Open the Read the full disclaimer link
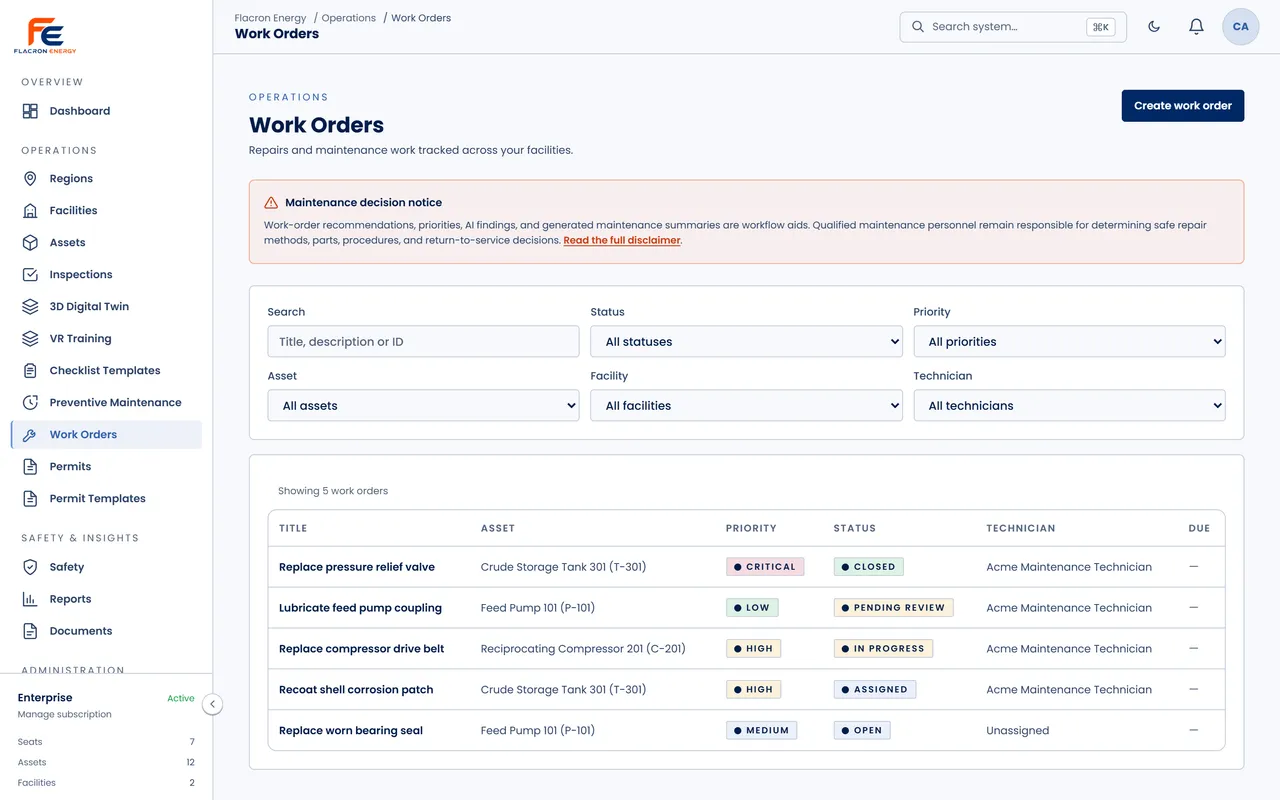1280x800 pixels. (x=622, y=241)
